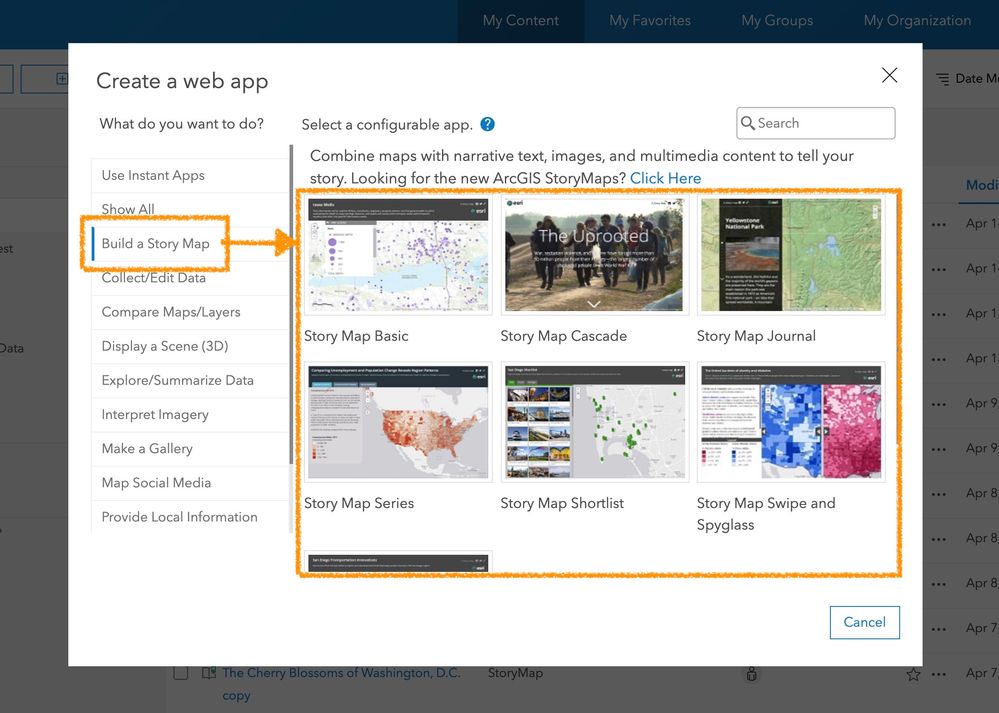The width and height of the screenshot is (999, 713).
Task: Open the ellipsis menu on the Apr 7 row
Action: pyautogui.click(x=937, y=628)
